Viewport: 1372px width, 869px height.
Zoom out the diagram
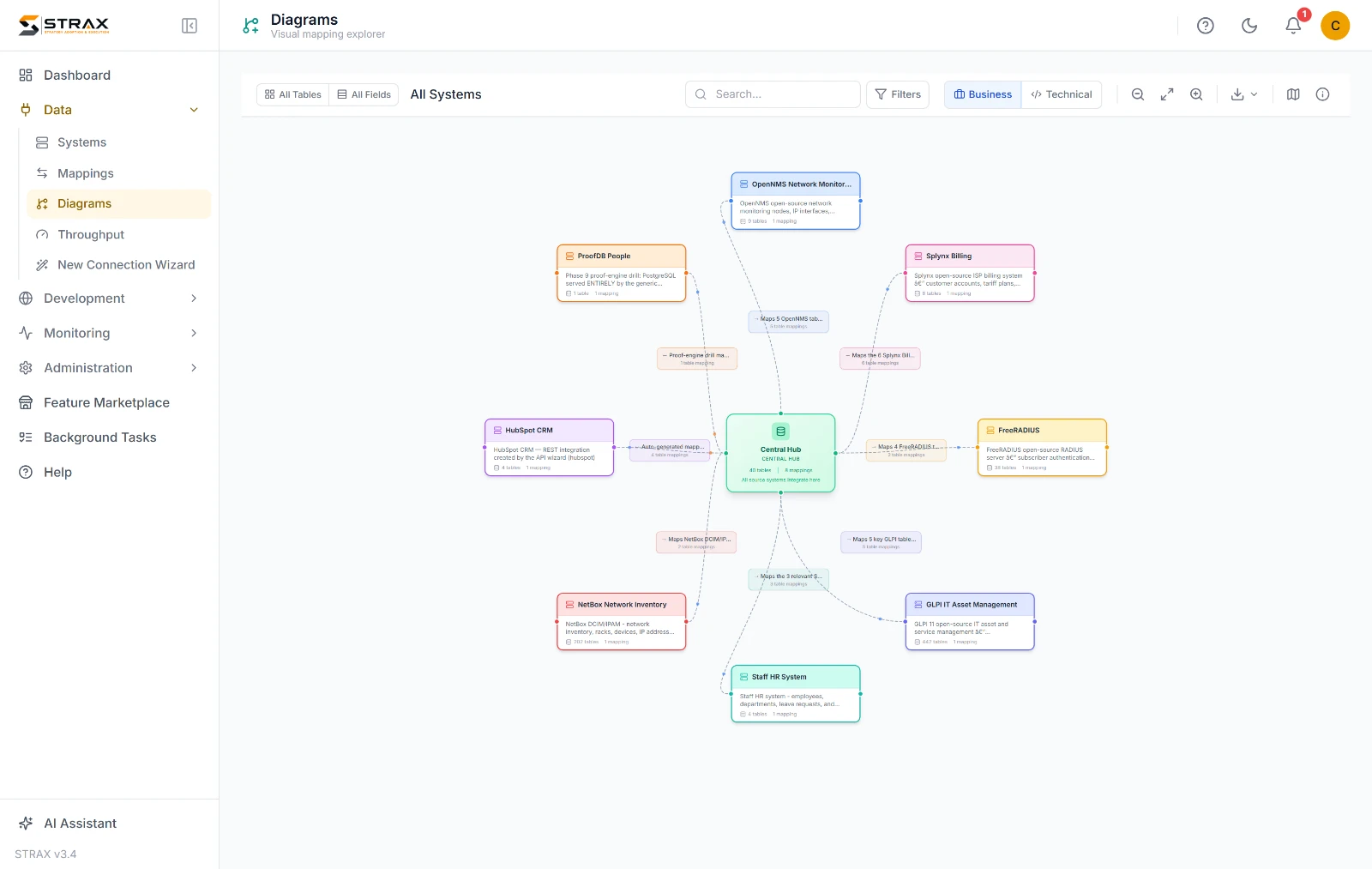pos(1138,94)
